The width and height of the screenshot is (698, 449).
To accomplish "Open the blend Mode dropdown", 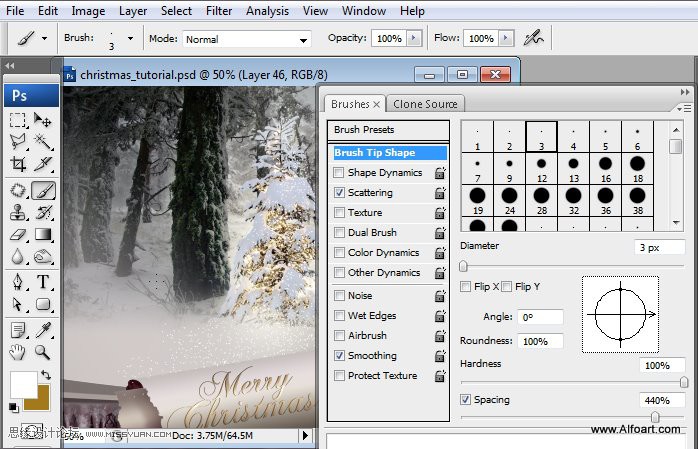I will [247, 39].
